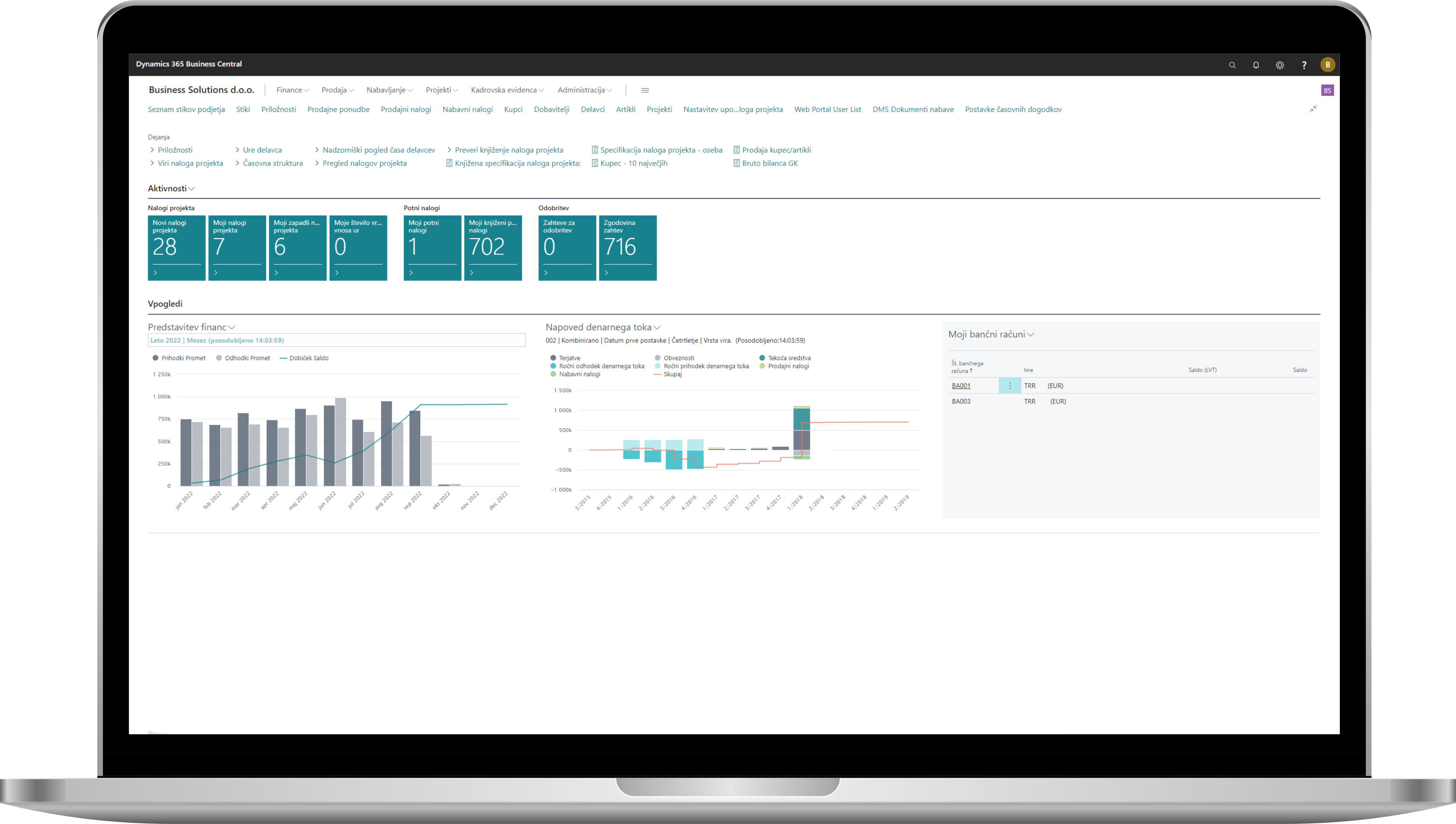Open Napoved denarnega toka options

603,327
